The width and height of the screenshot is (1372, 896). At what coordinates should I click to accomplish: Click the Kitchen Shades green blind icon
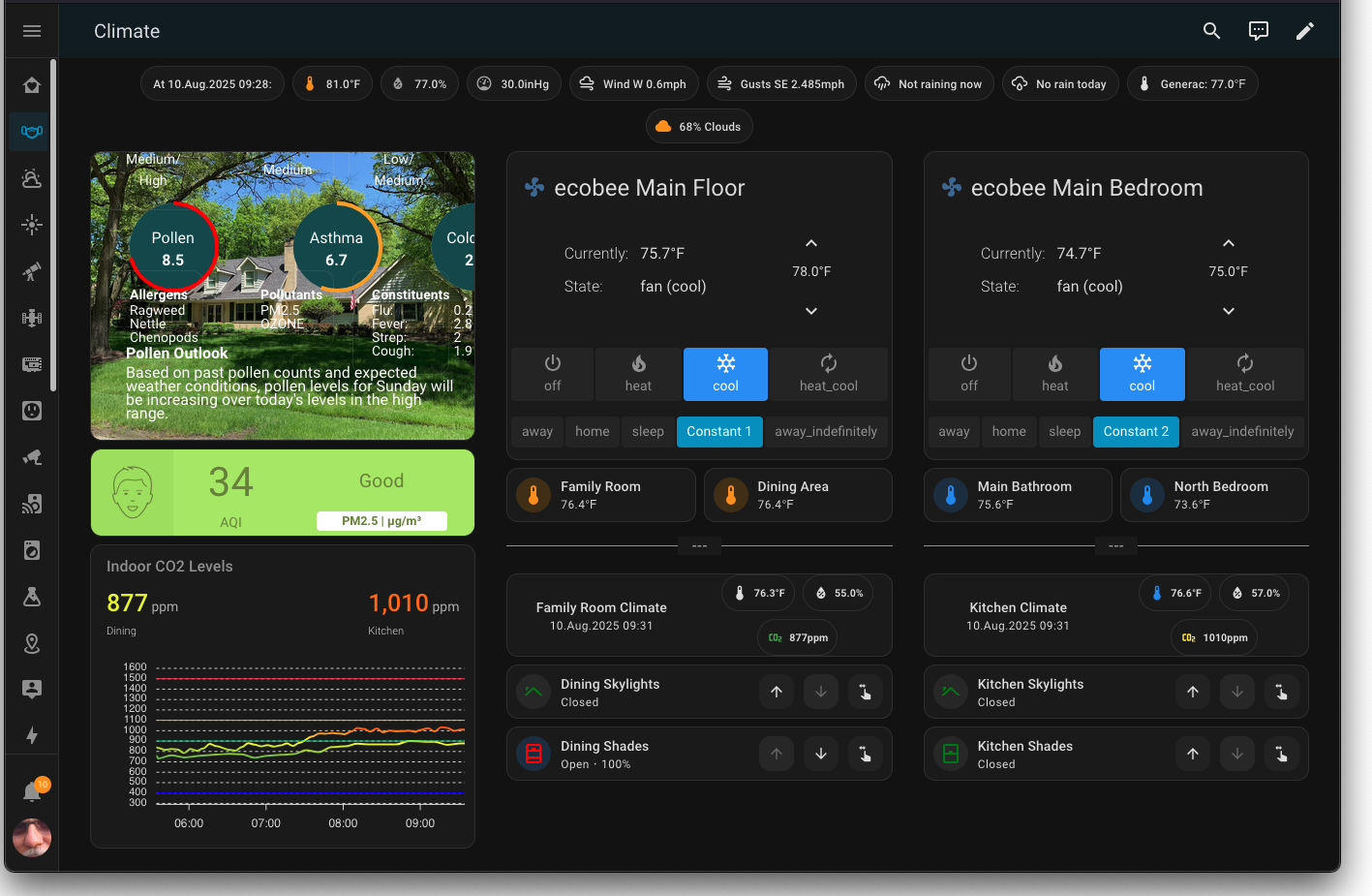coord(951,754)
